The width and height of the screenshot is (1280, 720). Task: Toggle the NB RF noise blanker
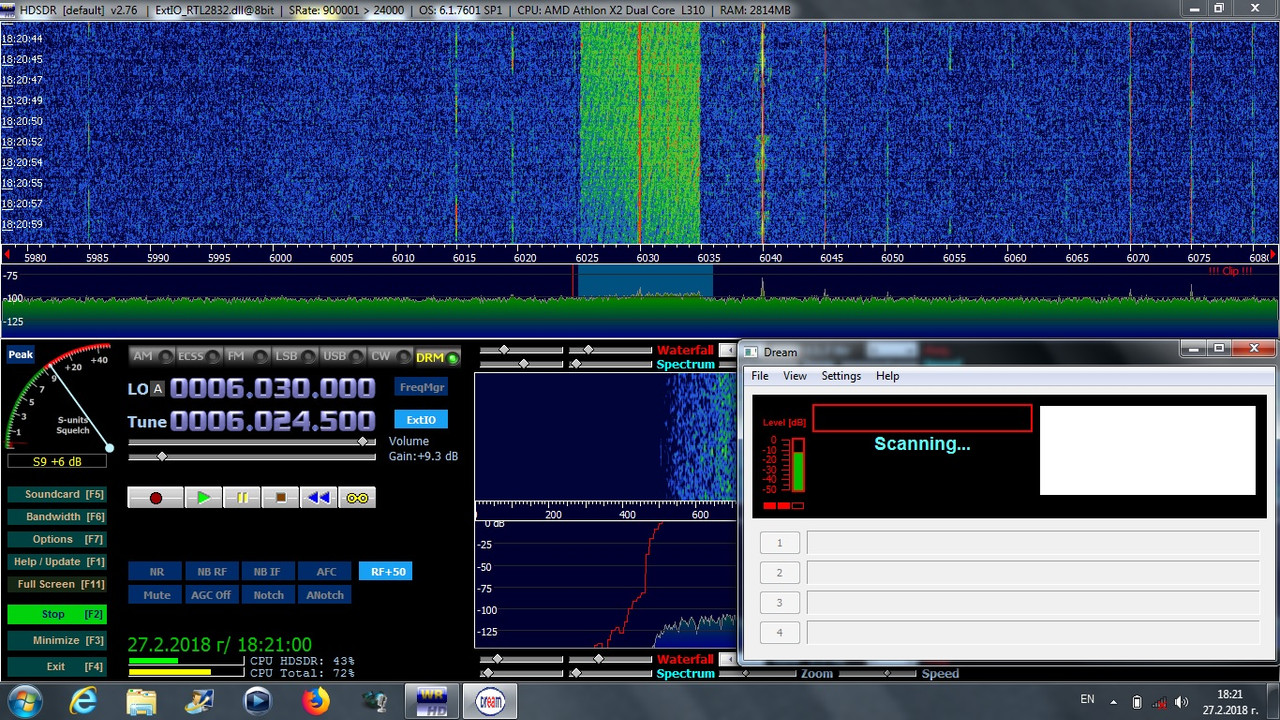coord(212,572)
